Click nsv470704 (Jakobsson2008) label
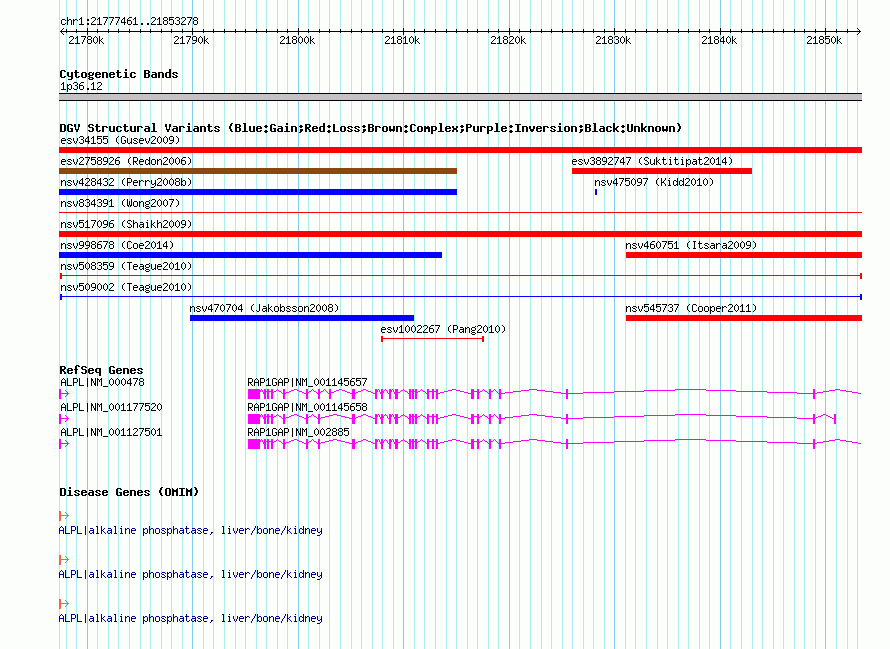Viewport: 890px width, 649px height. tap(264, 308)
